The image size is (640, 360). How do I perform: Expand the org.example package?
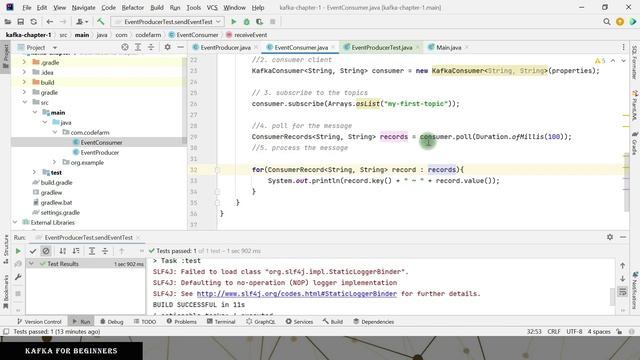click(54, 162)
